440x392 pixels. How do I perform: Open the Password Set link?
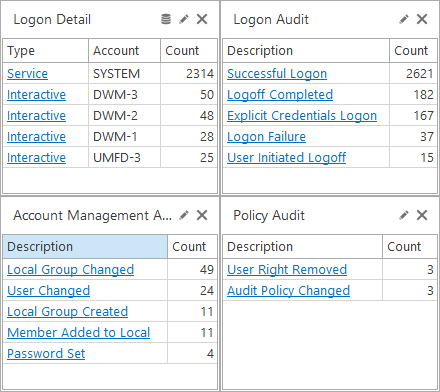pos(46,354)
